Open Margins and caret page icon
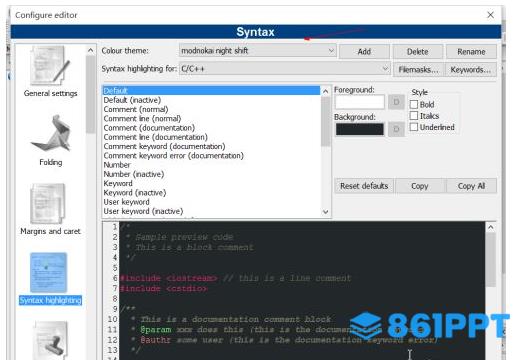 48,204
